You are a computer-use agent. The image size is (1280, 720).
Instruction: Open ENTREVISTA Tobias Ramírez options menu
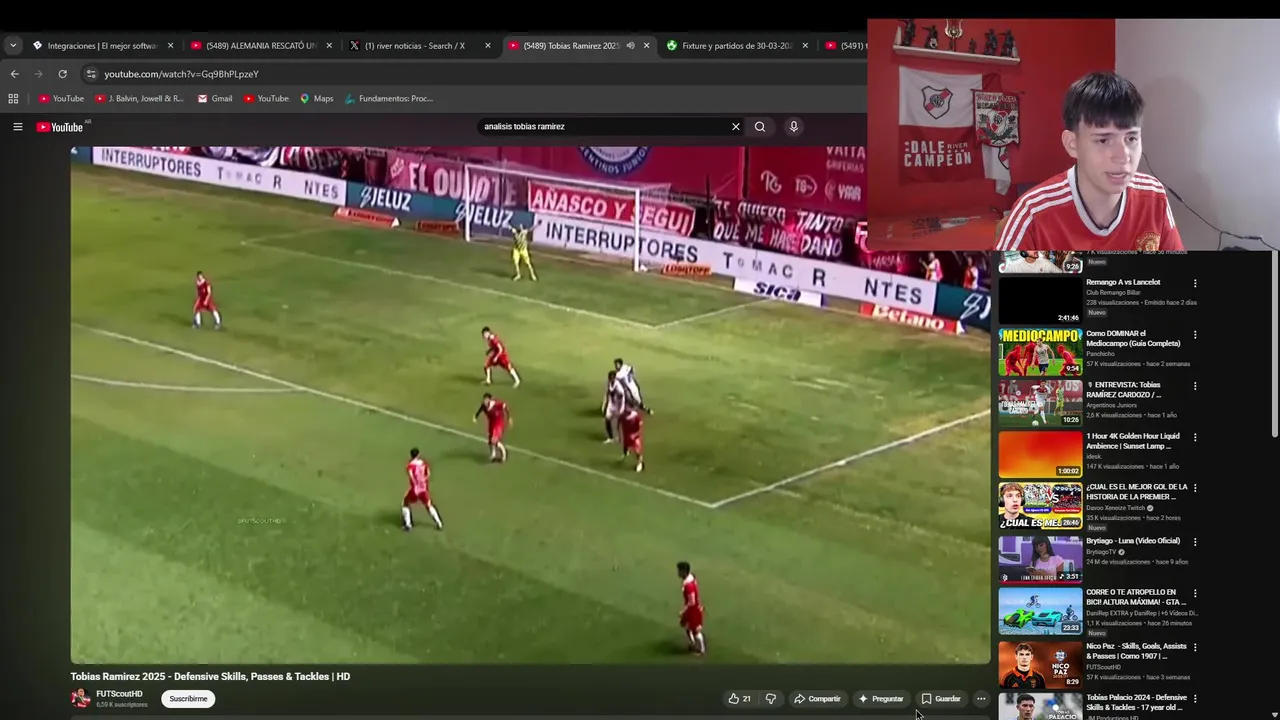coord(1195,386)
